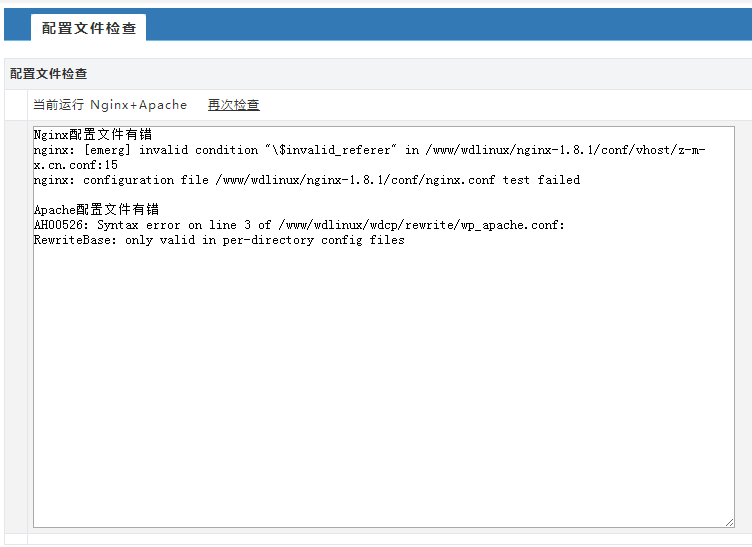This screenshot has width=752, height=547.
Task: Click the x.cn.conf:15 text
Action: (76, 165)
